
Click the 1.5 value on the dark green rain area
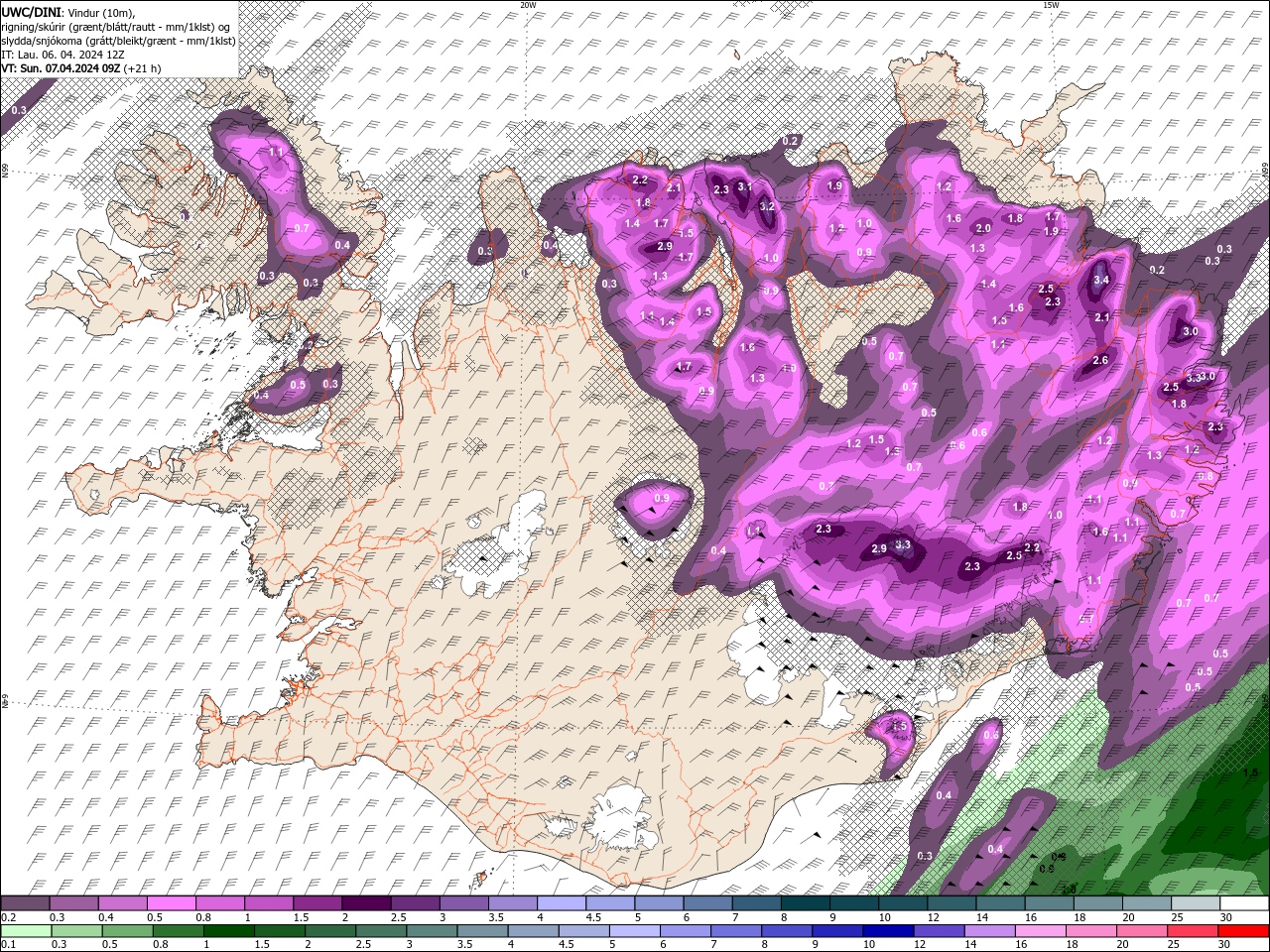(x=1250, y=773)
